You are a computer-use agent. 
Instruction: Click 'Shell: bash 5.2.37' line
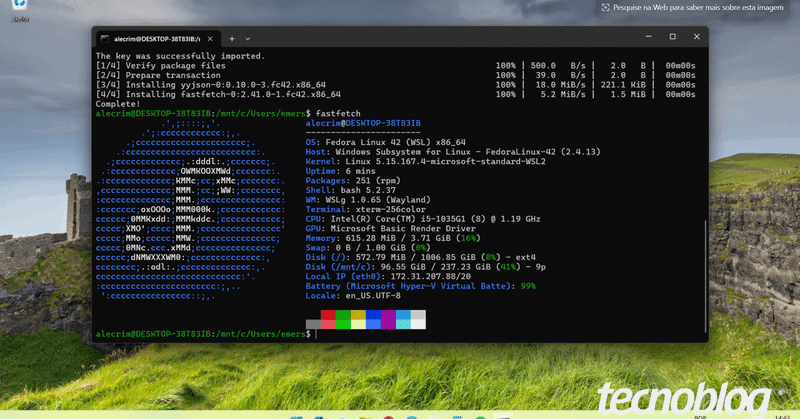click(351, 190)
